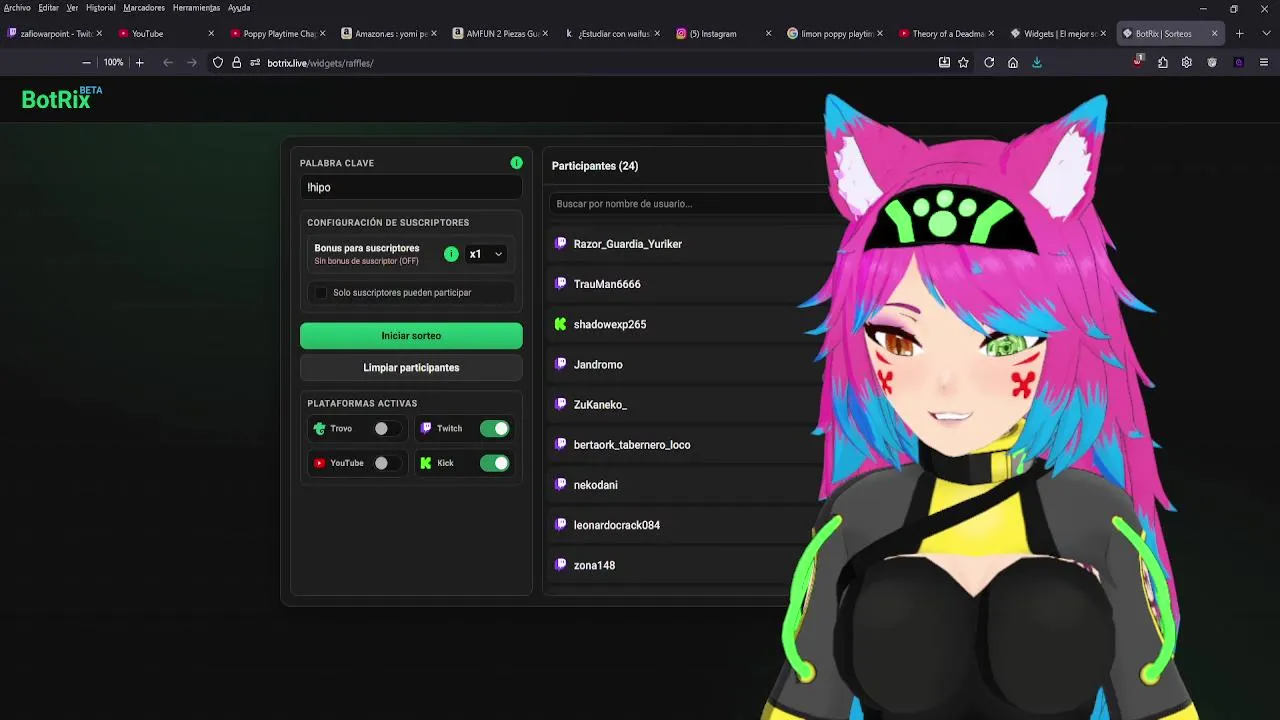Check Solo suscriptores pueden participar
Image resolution: width=1280 pixels, height=720 pixels.
[321, 292]
